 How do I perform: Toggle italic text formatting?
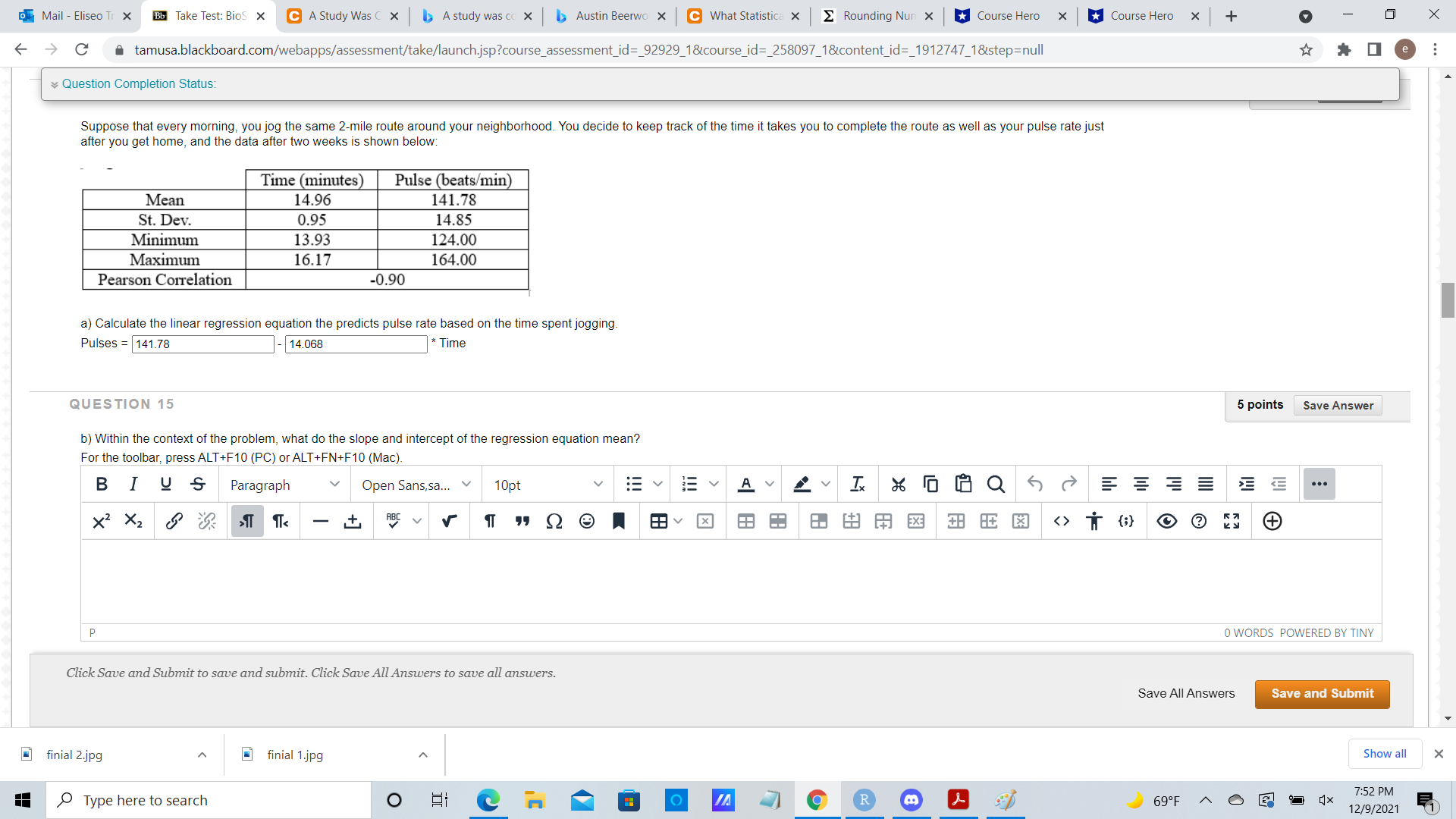(133, 484)
